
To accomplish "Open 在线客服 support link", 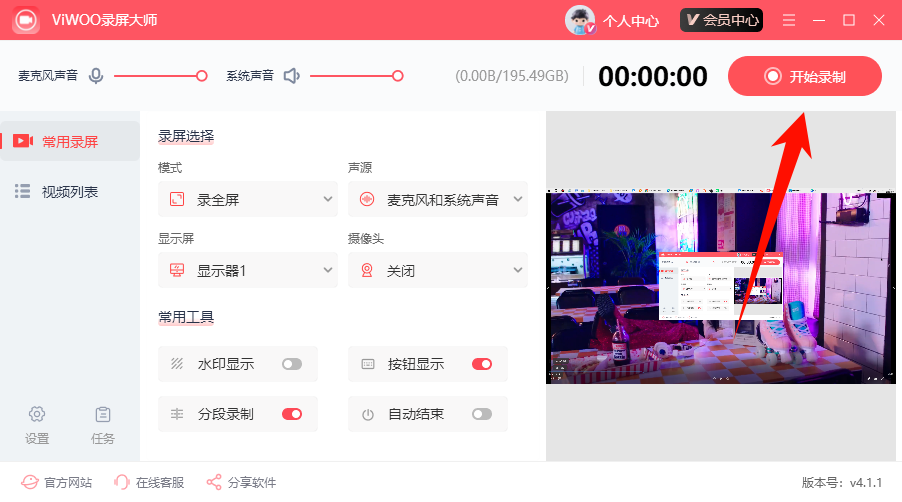I will click(160, 482).
